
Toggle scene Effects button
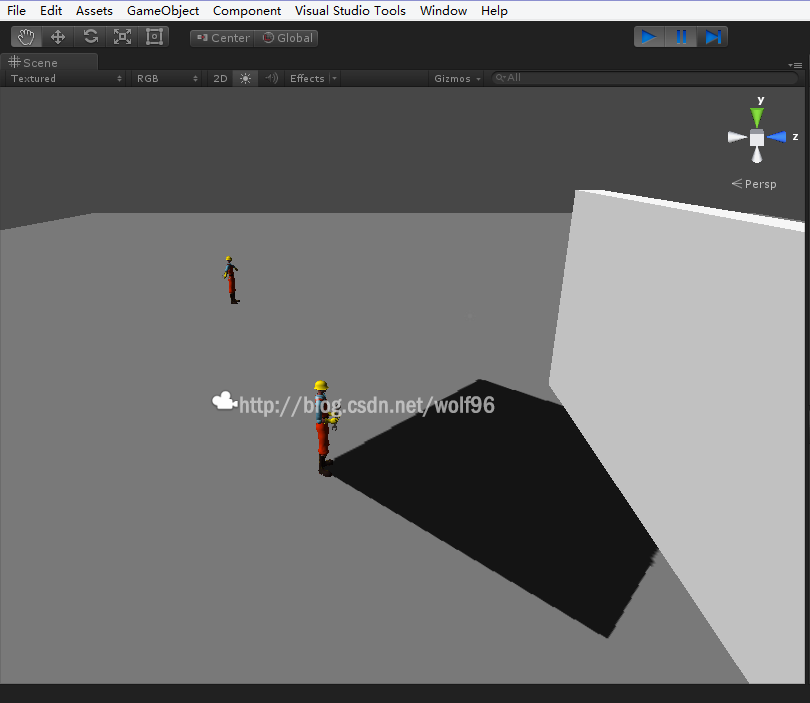point(307,79)
